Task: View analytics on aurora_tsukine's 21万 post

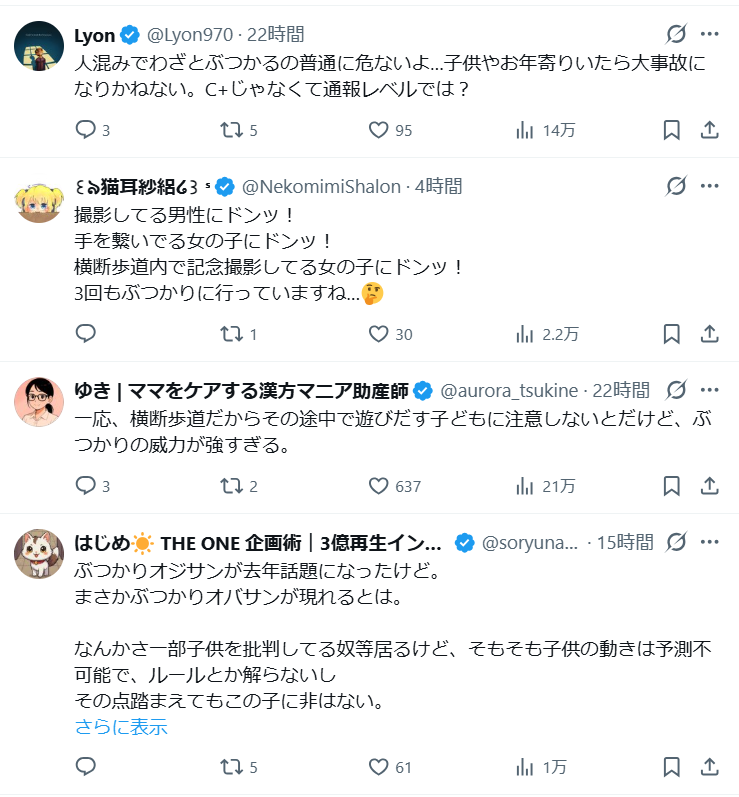Action: point(525,486)
